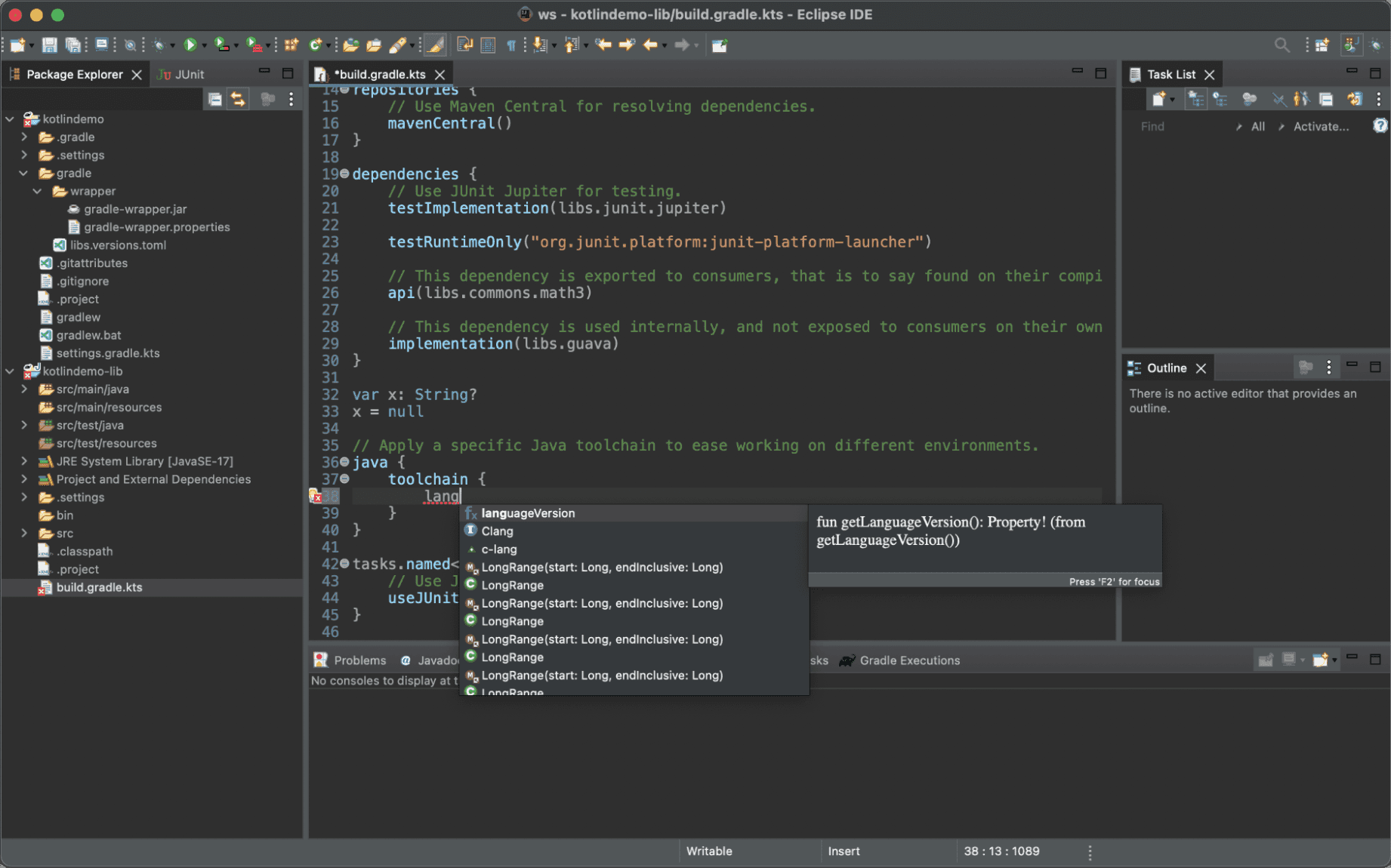Open Help via the question mark in Task List

click(1380, 125)
